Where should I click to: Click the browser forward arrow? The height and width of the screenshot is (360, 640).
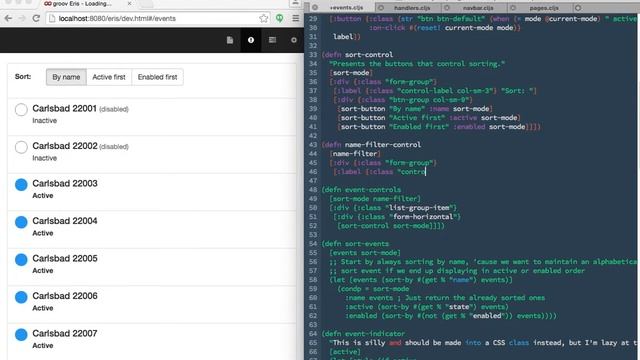[x=22, y=18]
